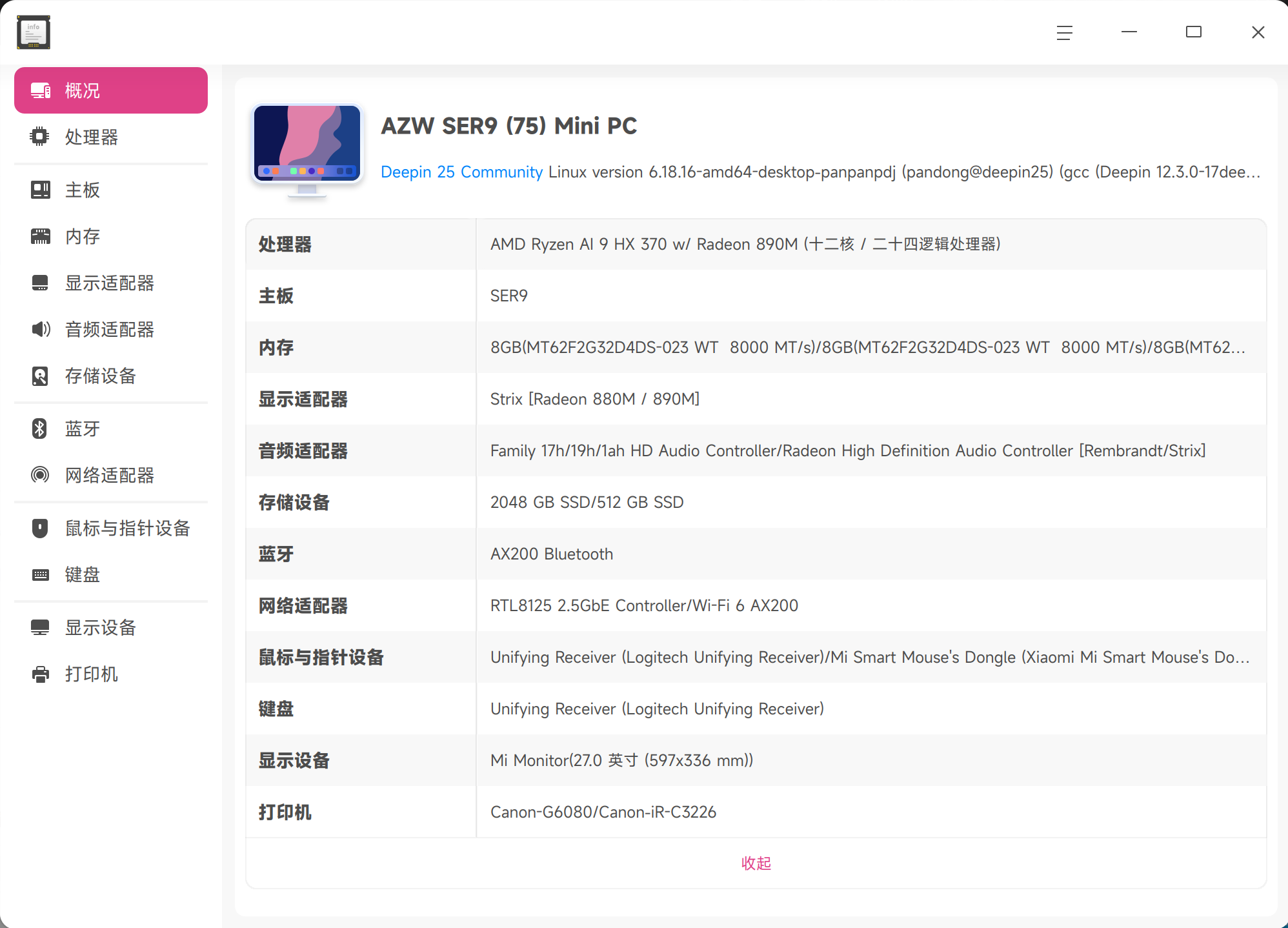Image resolution: width=1288 pixels, height=928 pixels.
Task: Click the memory module icon in sidebar
Action: (x=40, y=236)
